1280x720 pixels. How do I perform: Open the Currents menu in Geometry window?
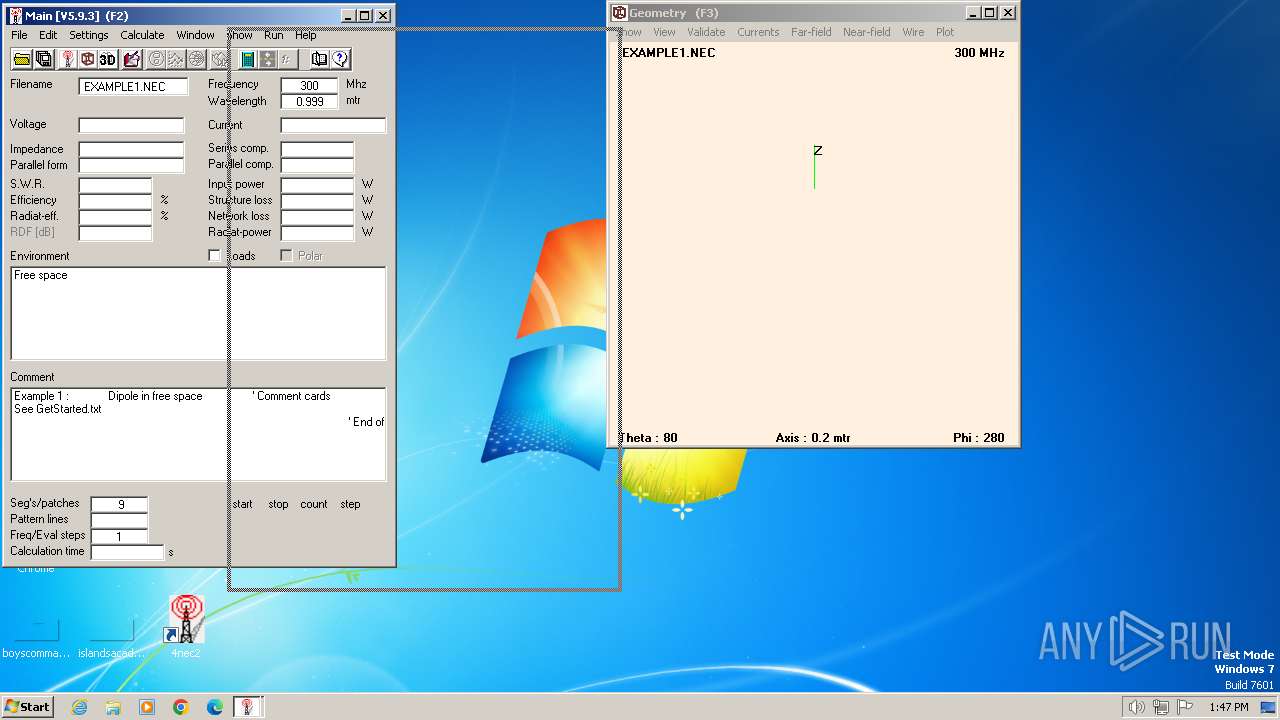pos(758,32)
